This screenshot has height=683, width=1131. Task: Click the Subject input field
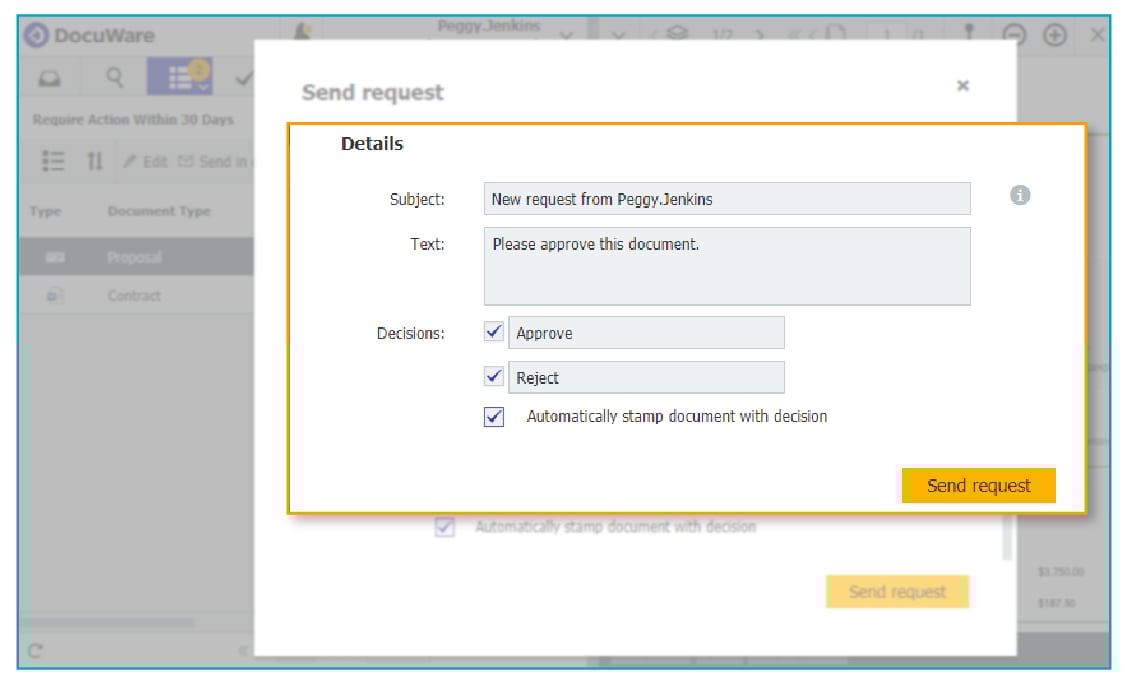point(726,198)
